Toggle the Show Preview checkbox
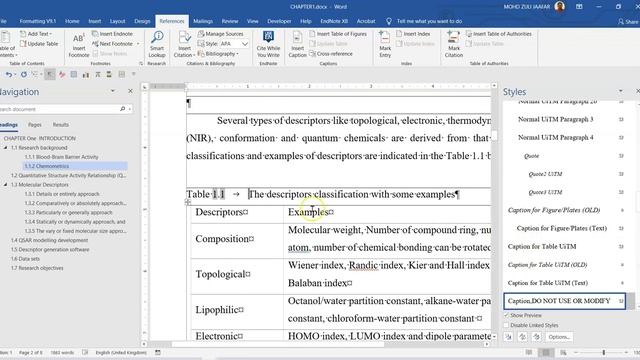The width and height of the screenshot is (640, 360). point(506,315)
